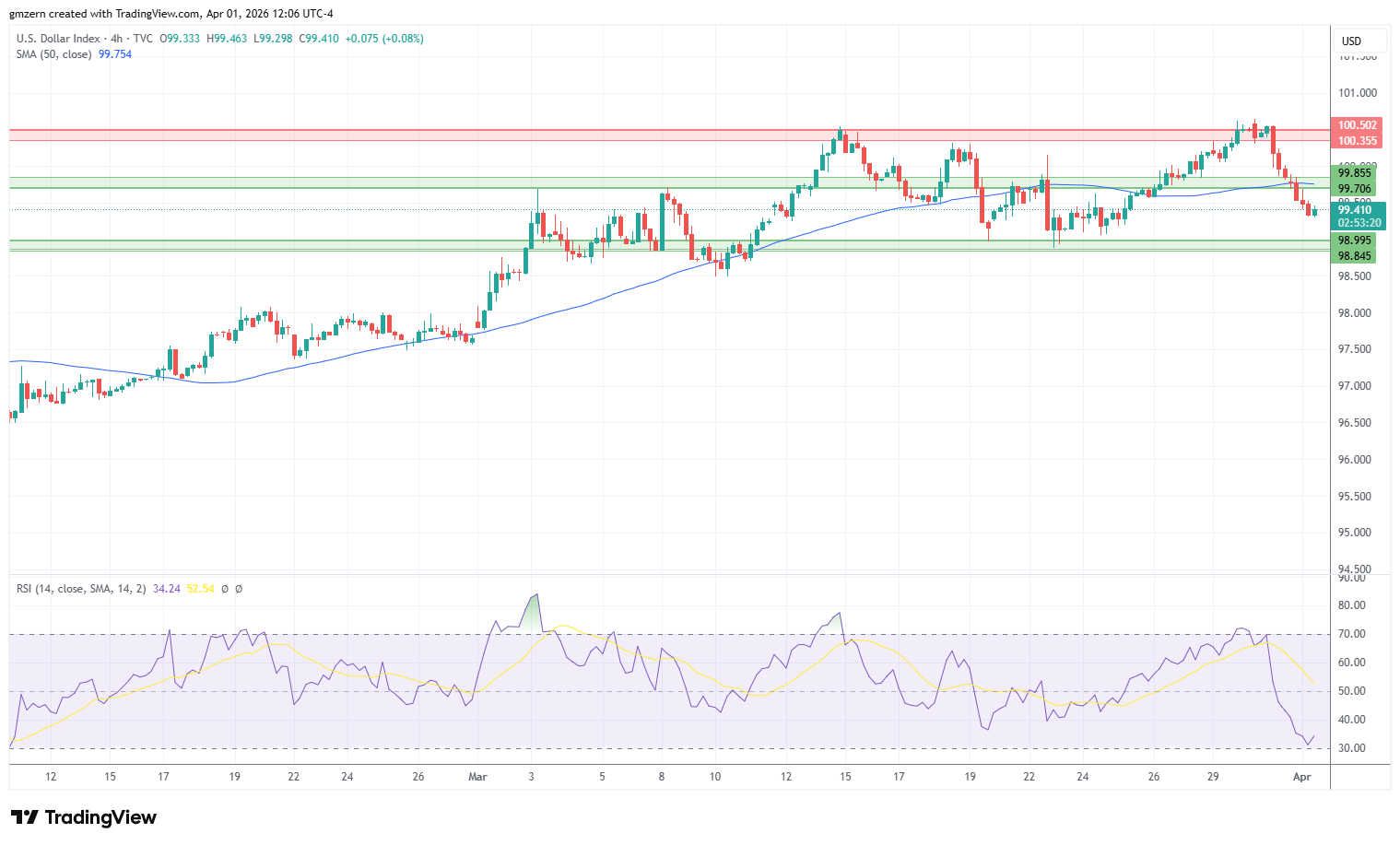Screen dimensions: 1400x845
Task: Open the USD currency selector
Action: click(1359, 41)
